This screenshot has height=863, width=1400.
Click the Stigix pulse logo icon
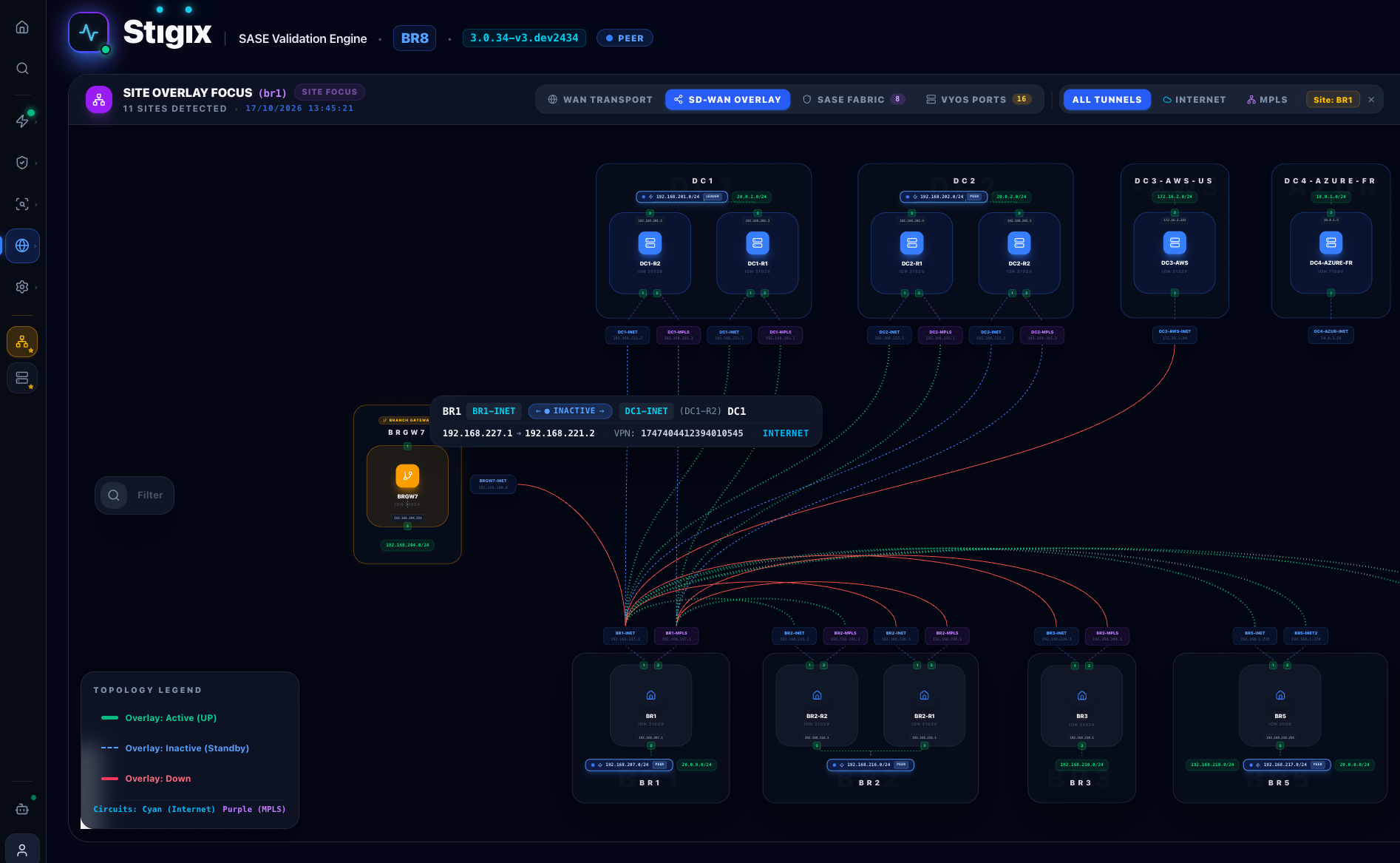pos(89,33)
